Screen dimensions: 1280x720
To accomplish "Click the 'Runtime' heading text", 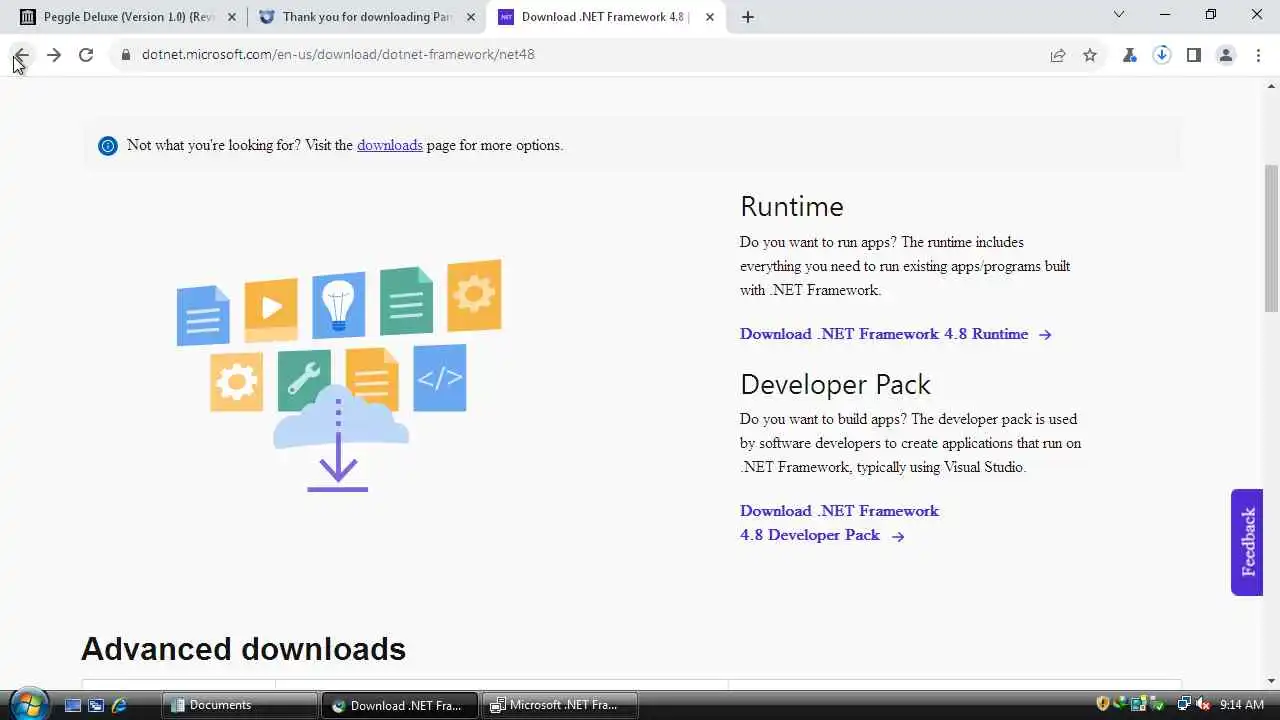I will [x=792, y=206].
